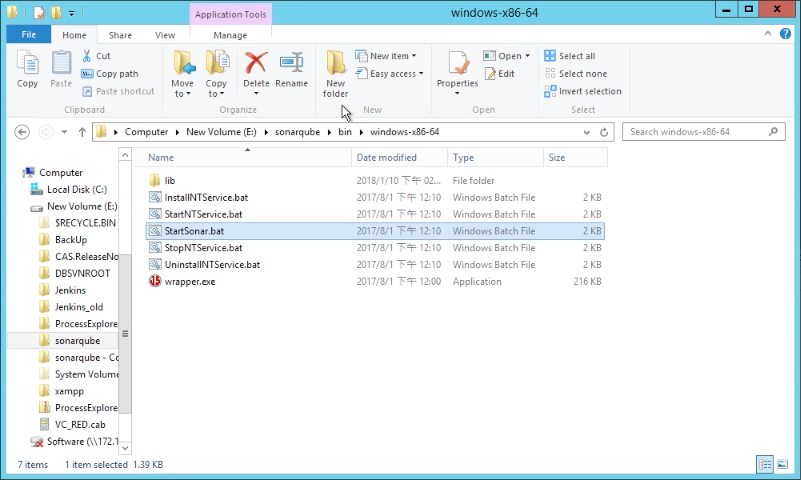
Task: Click the Copy ribbon icon
Action: pos(27,69)
